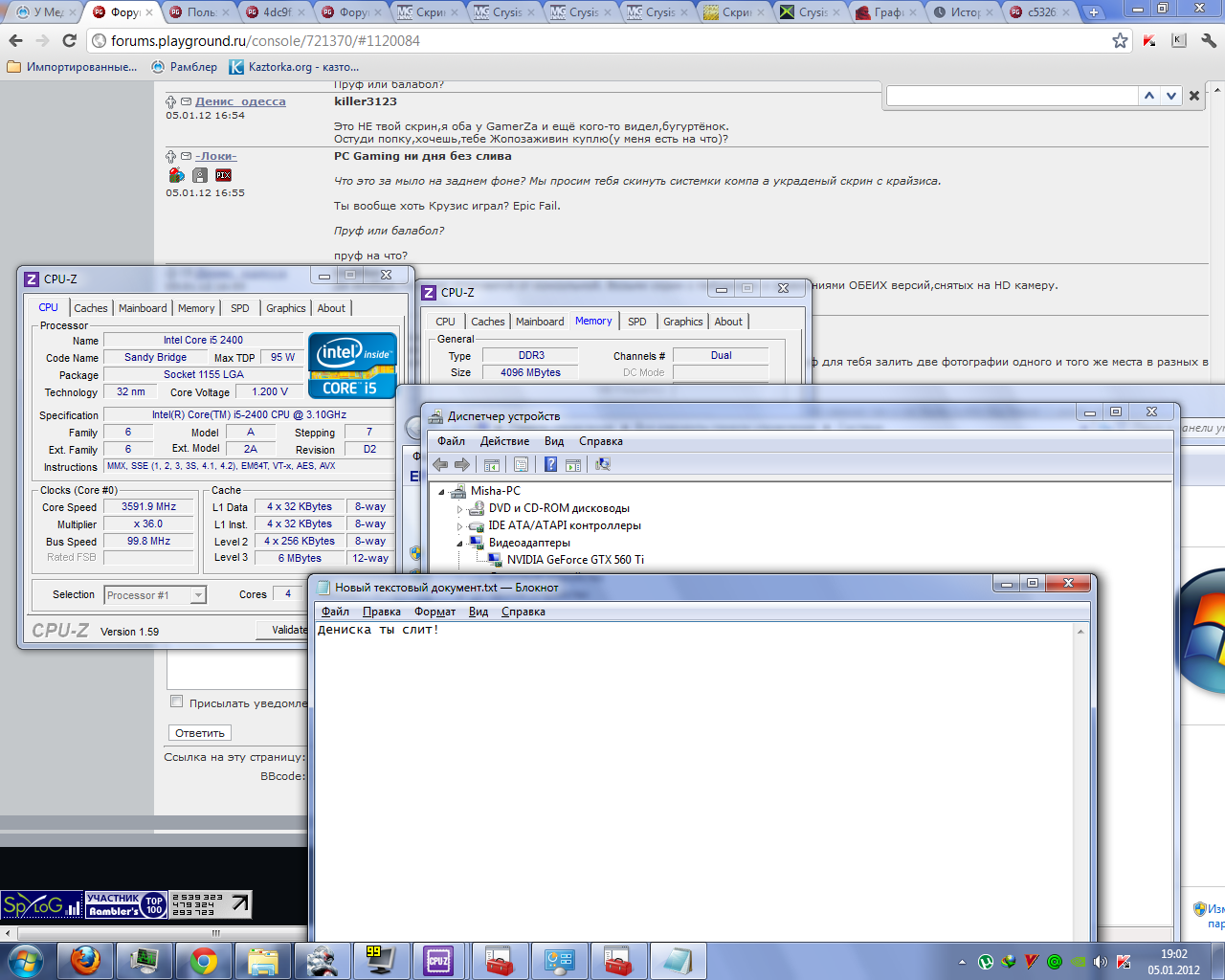Open Chrome wrench settings menu
Viewport: 1225px width, 980px height.
[1208, 41]
